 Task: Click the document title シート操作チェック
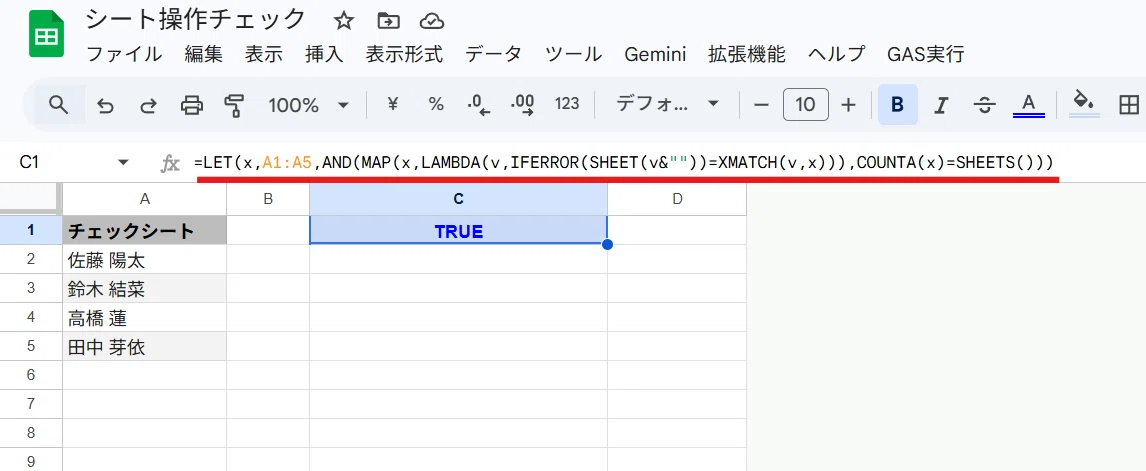pos(196,20)
